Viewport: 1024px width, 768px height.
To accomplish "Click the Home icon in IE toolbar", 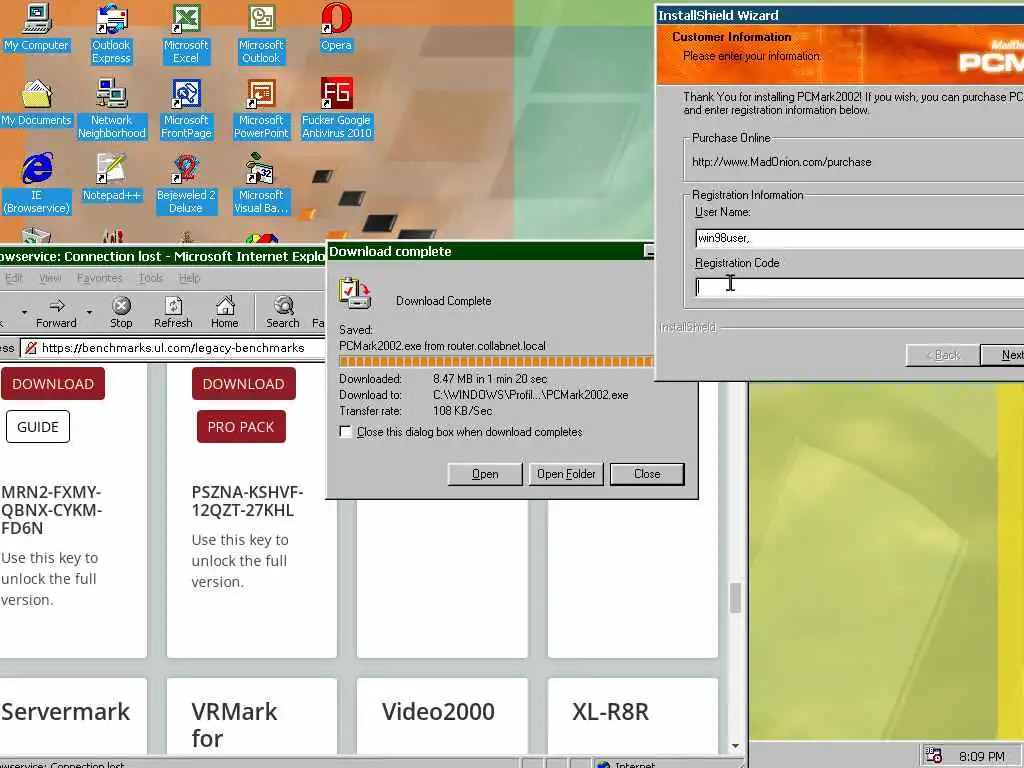I will click(x=225, y=312).
